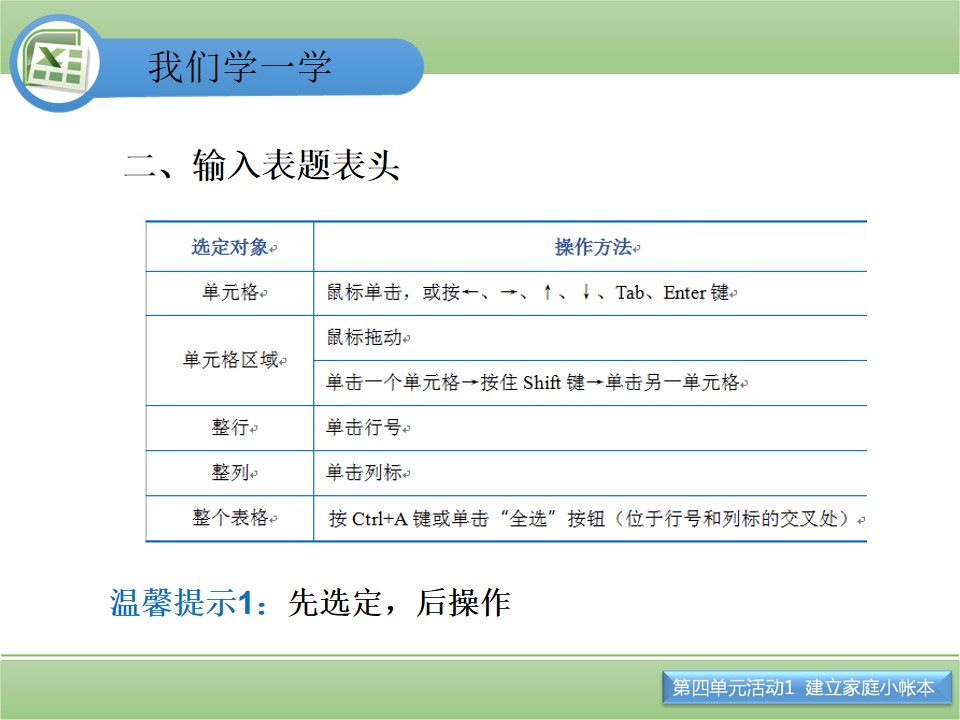Click the 整行 row label

pyautogui.click(x=230, y=427)
